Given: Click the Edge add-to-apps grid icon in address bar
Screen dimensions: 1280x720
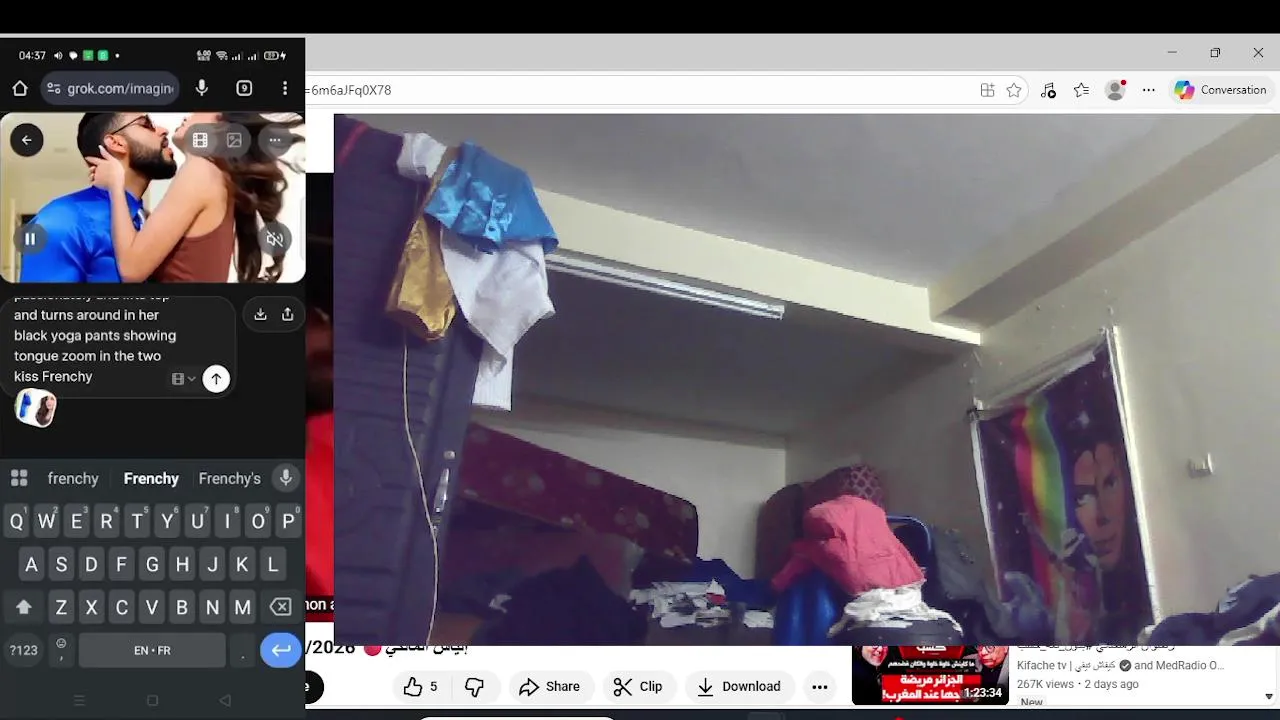Looking at the screenshot, I should pyautogui.click(x=987, y=90).
